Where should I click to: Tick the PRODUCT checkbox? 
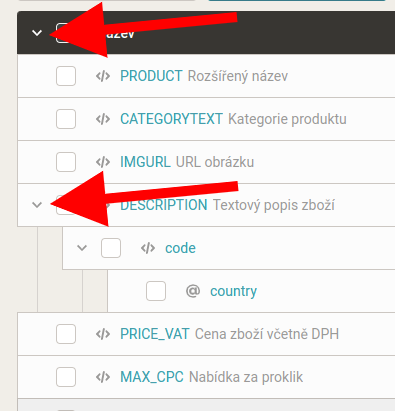click(66, 76)
